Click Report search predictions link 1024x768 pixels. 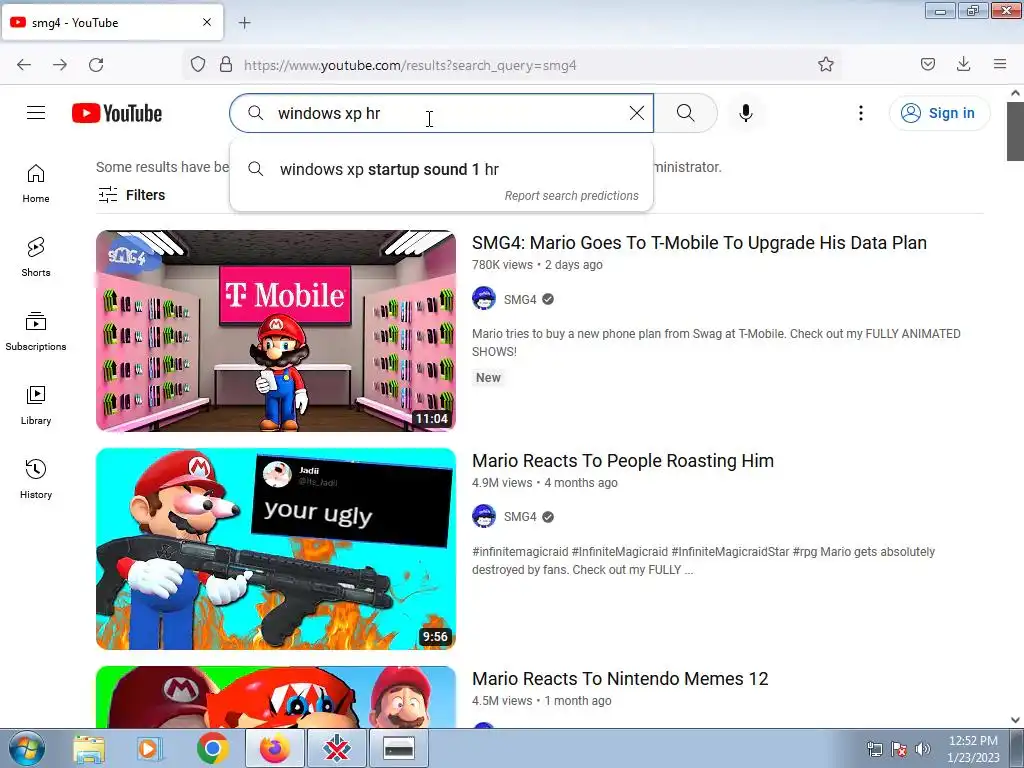click(x=571, y=196)
